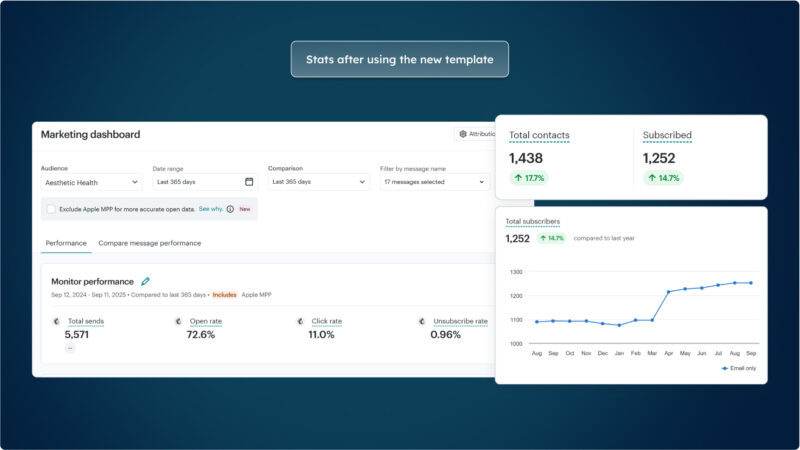The image size is (800, 450).
Task: Click the info icon next to See why
Action: pos(230,209)
